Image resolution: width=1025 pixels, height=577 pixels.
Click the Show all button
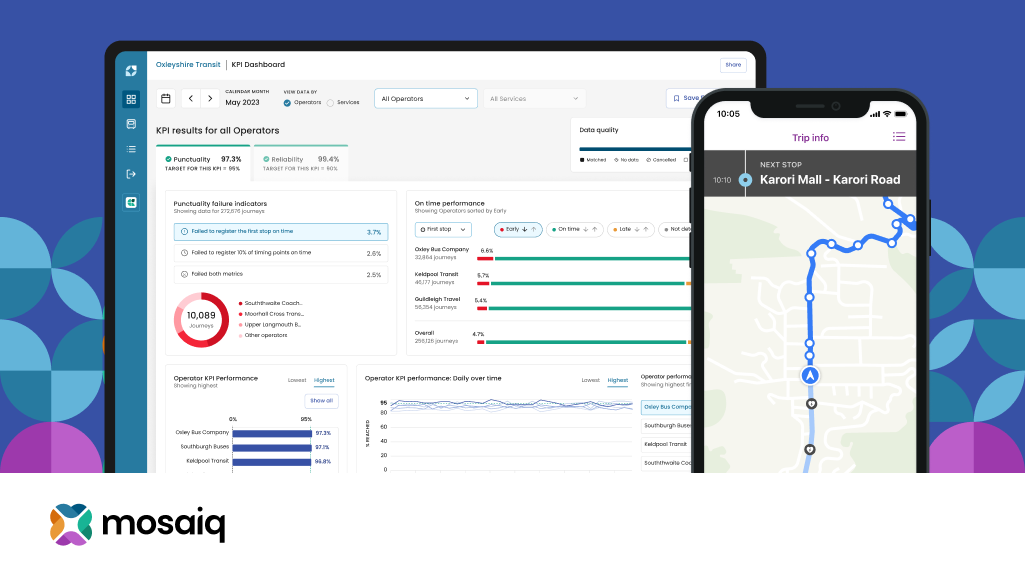(321, 400)
